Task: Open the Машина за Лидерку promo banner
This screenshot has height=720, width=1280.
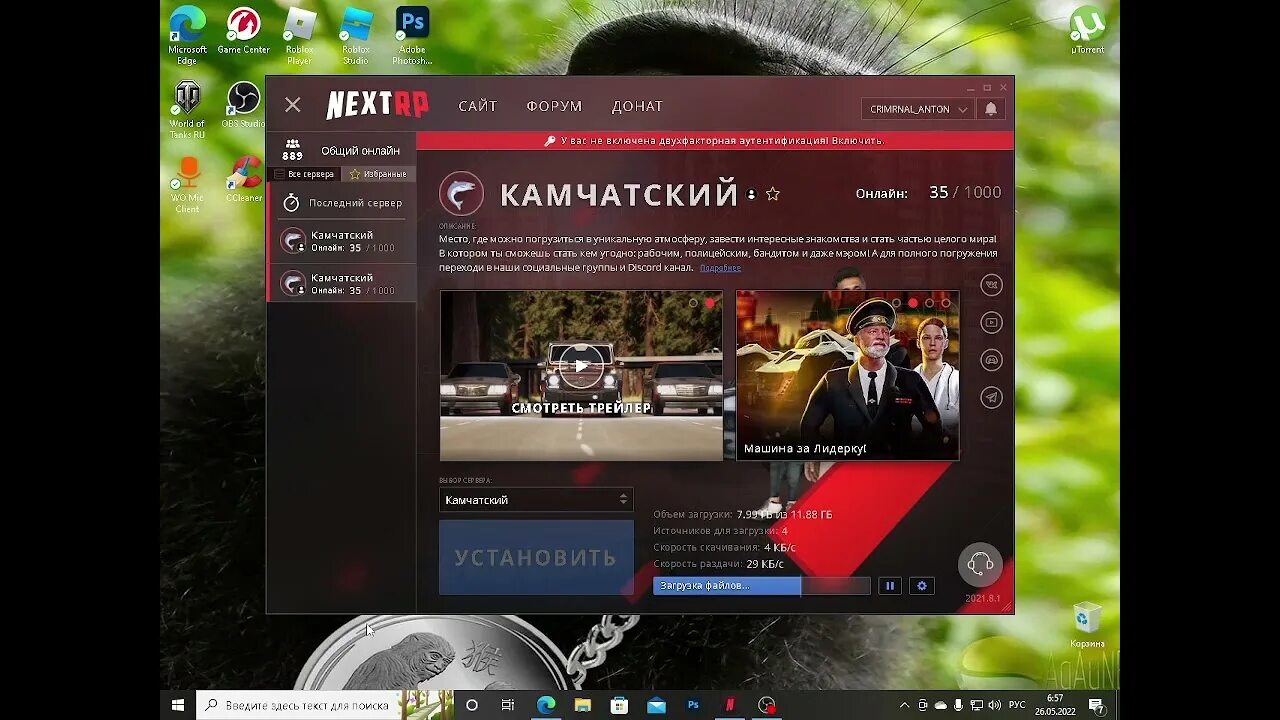Action: click(x=848, y=376)
